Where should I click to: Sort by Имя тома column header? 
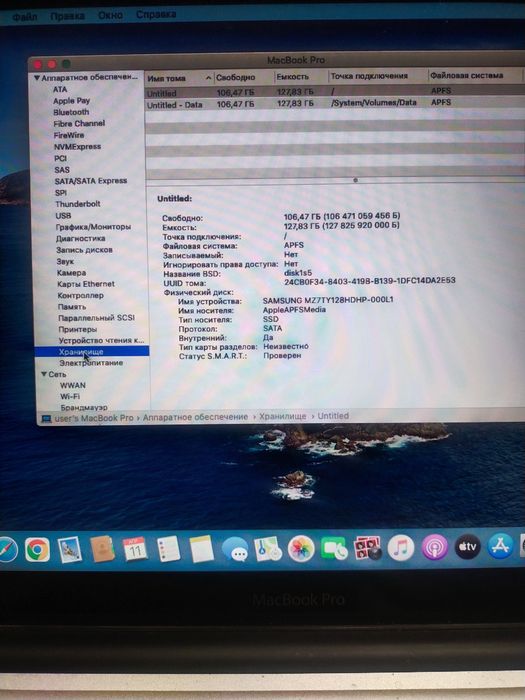pyautogui.click(x=179, y=78)
